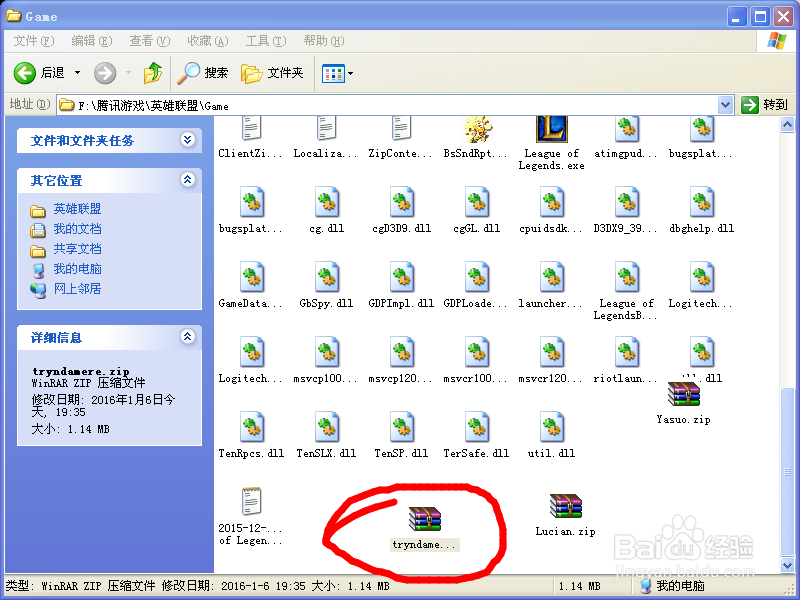Select the TenSP.dll file
The image size is (800, 600).
(x=402, y=435)
